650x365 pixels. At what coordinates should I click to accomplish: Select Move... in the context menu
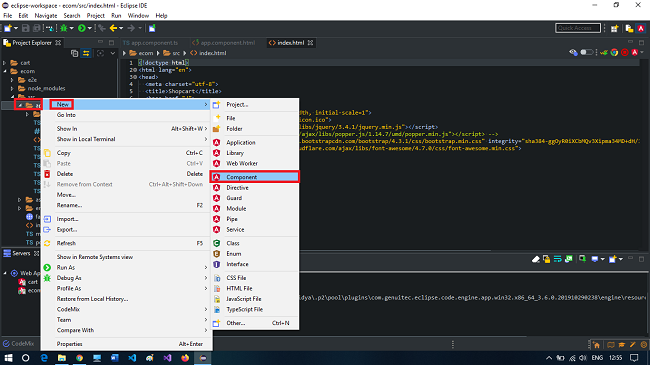[x=126, y=195]
